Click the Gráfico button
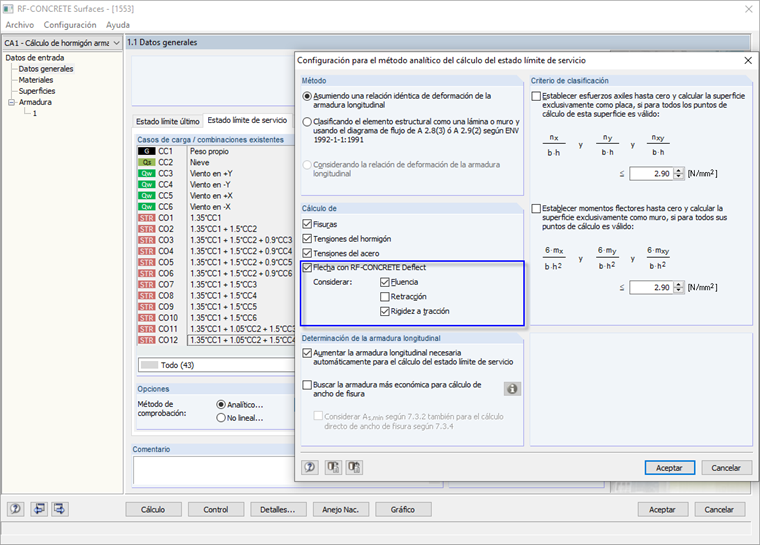The width and height of the screenshot is (760, 545). pyautogui.click(x=403, y=510)
